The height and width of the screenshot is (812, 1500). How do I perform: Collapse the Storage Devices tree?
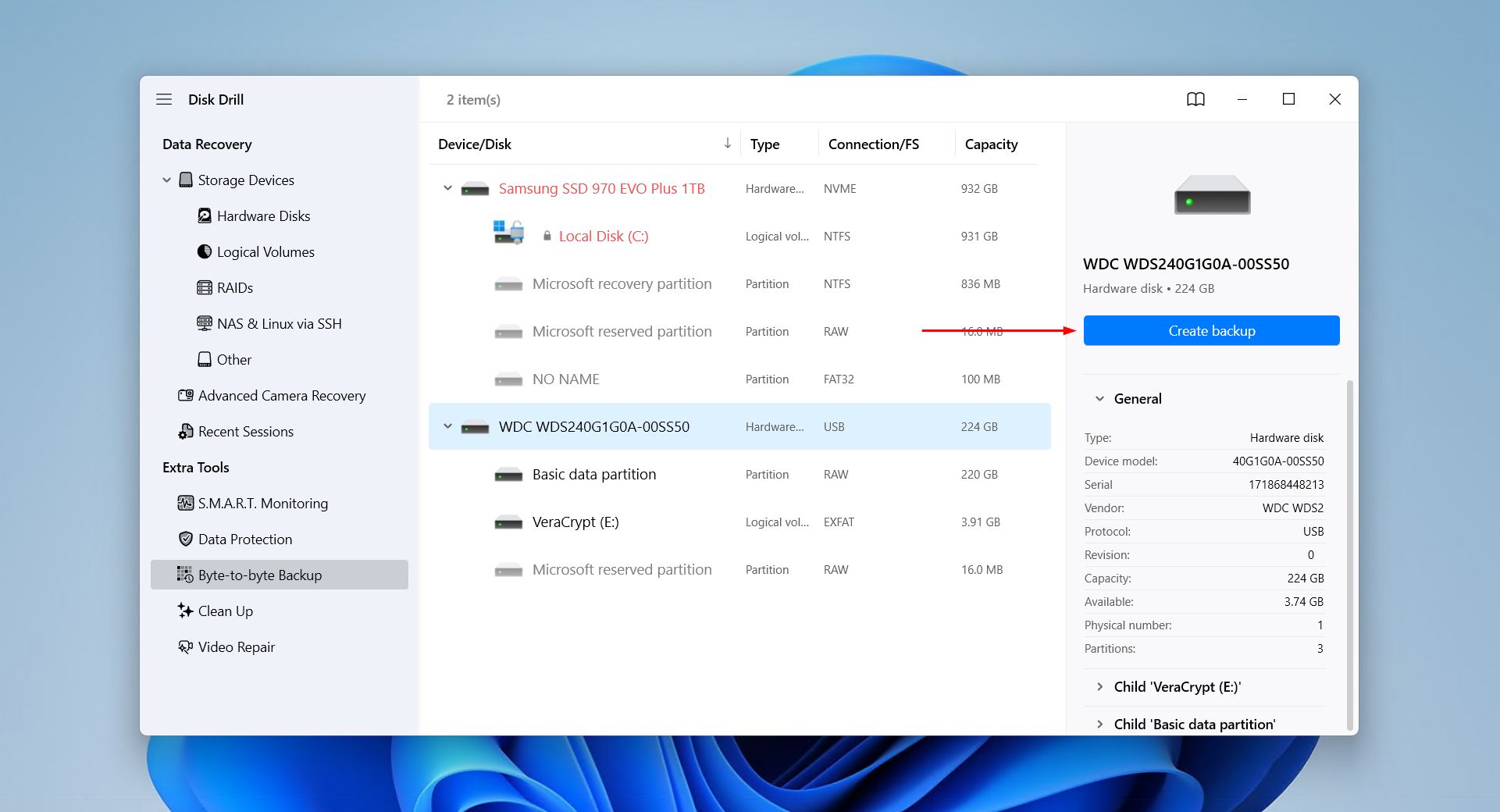(166, 180)
